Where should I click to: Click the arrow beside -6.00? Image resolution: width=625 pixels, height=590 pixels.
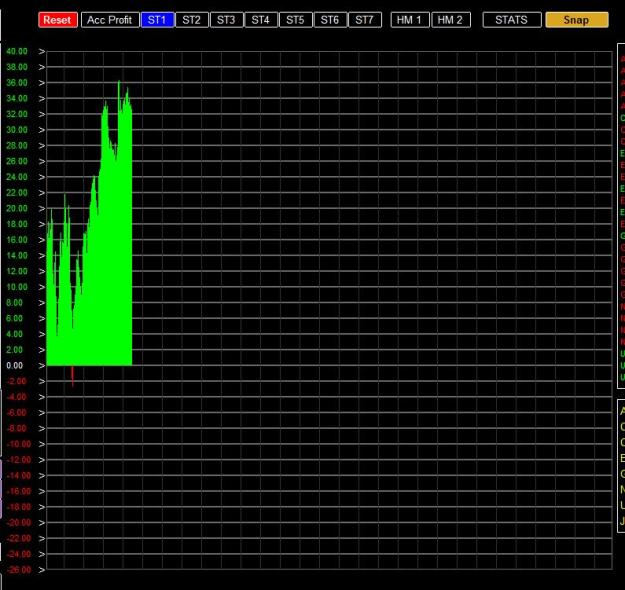42,413
